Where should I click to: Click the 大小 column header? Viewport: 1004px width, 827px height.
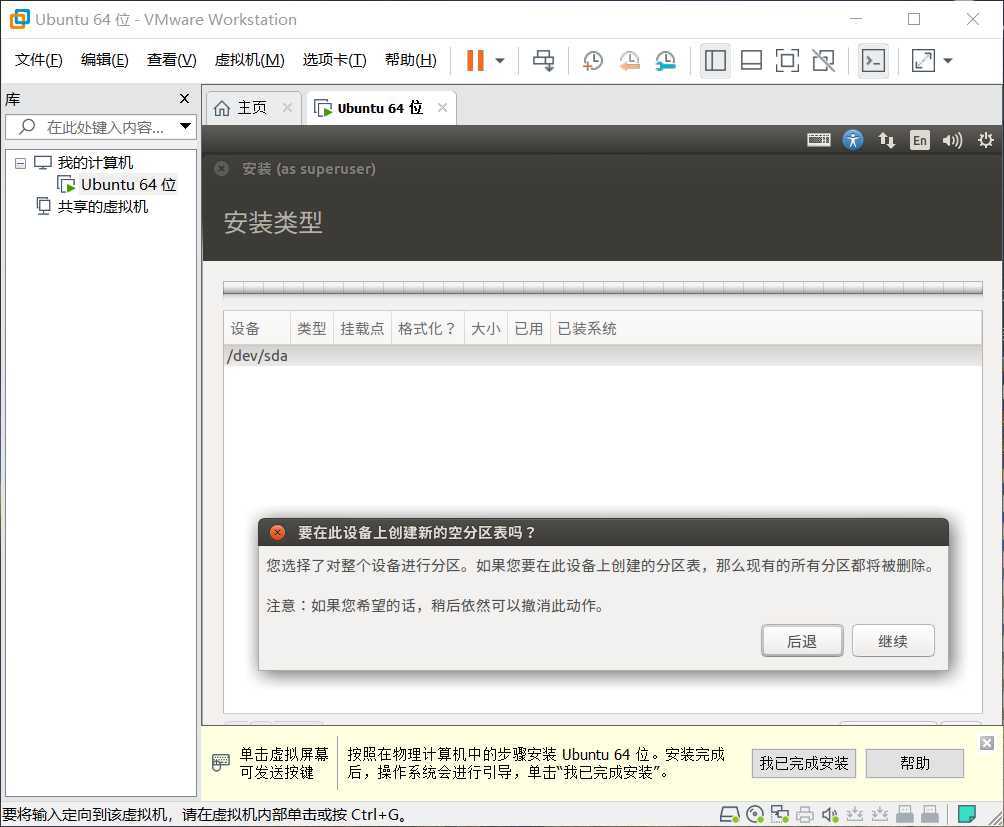[486, 328]
